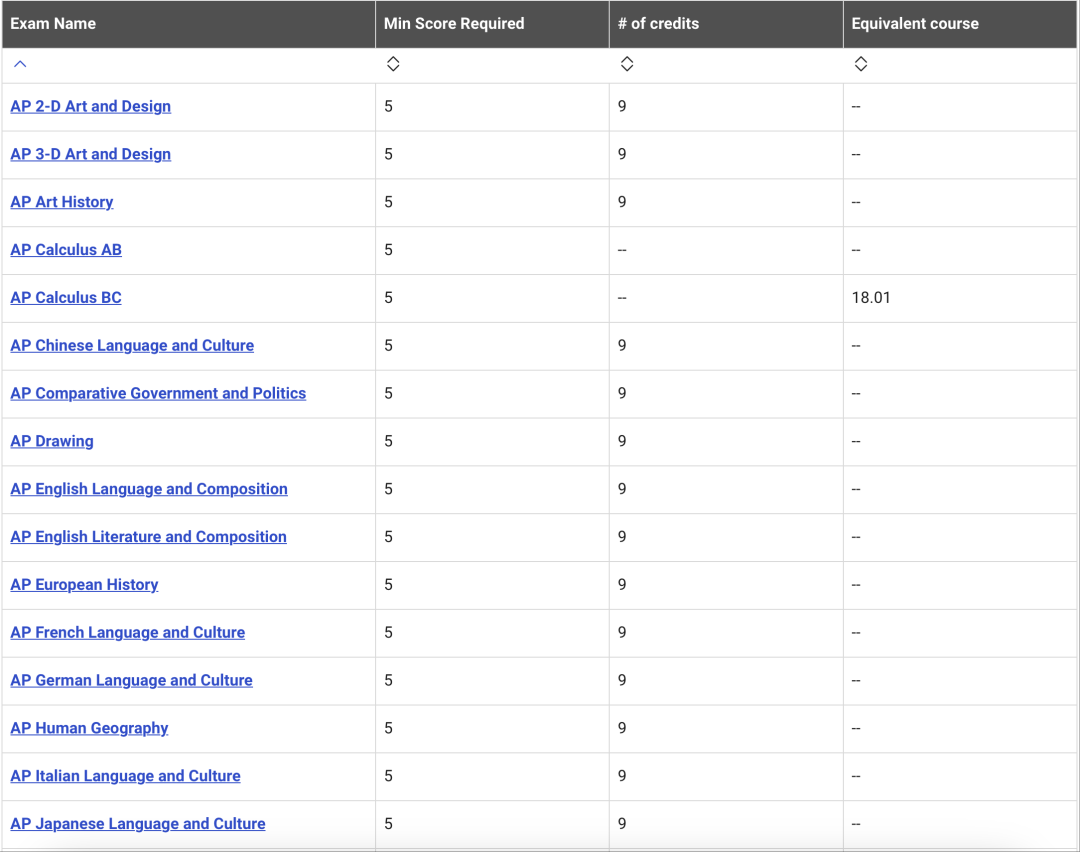Open the AP Drawing link
Screen dimensions: 1080x852
tap(52, 441)
